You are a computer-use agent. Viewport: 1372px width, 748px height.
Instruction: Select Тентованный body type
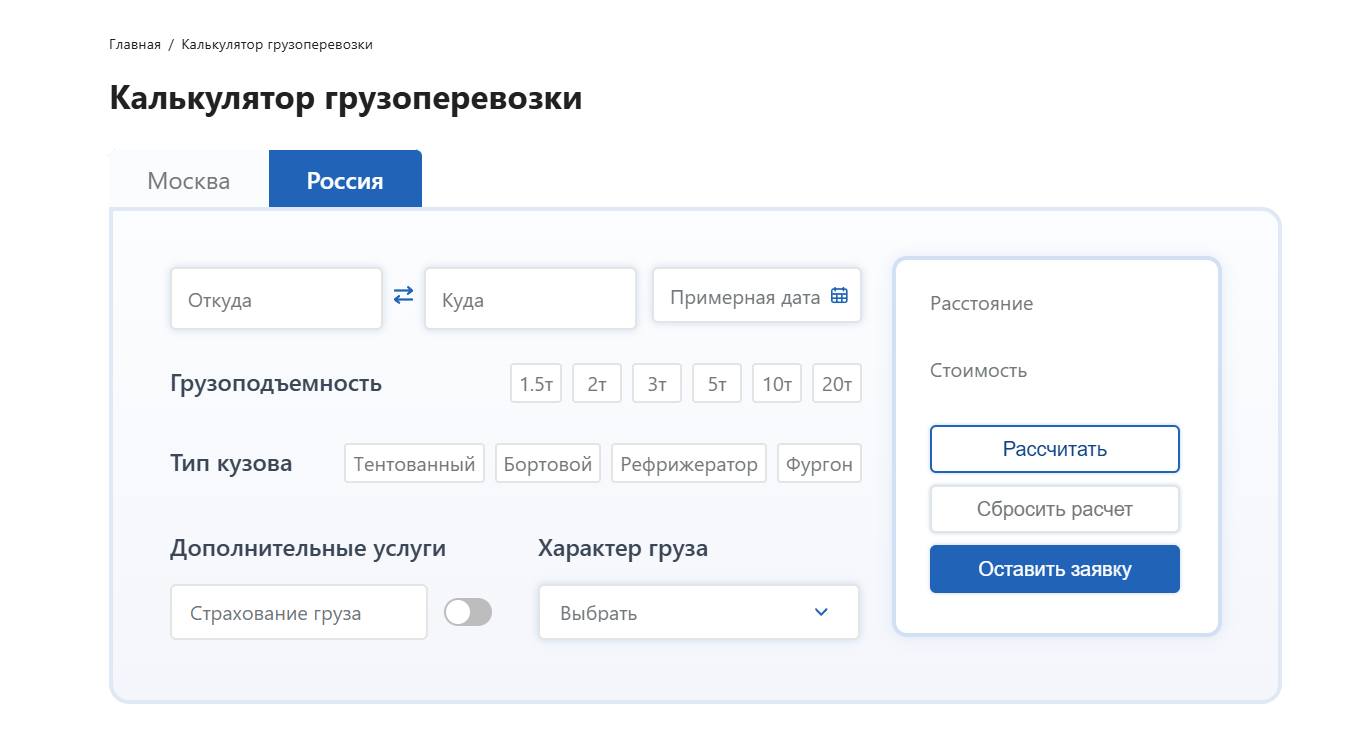click(414, 464)
